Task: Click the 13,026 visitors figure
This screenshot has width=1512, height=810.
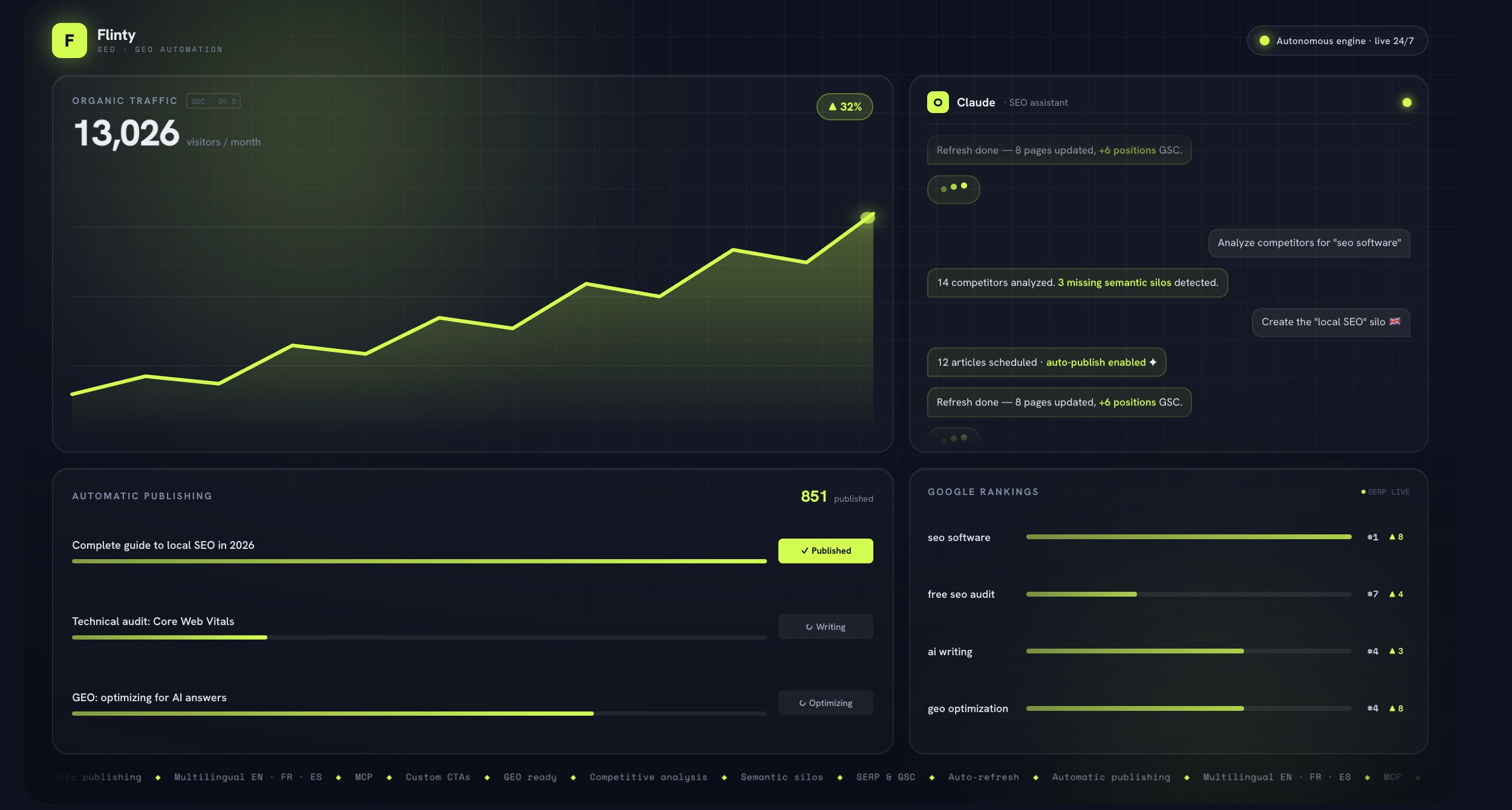Action: pos(126,133)
